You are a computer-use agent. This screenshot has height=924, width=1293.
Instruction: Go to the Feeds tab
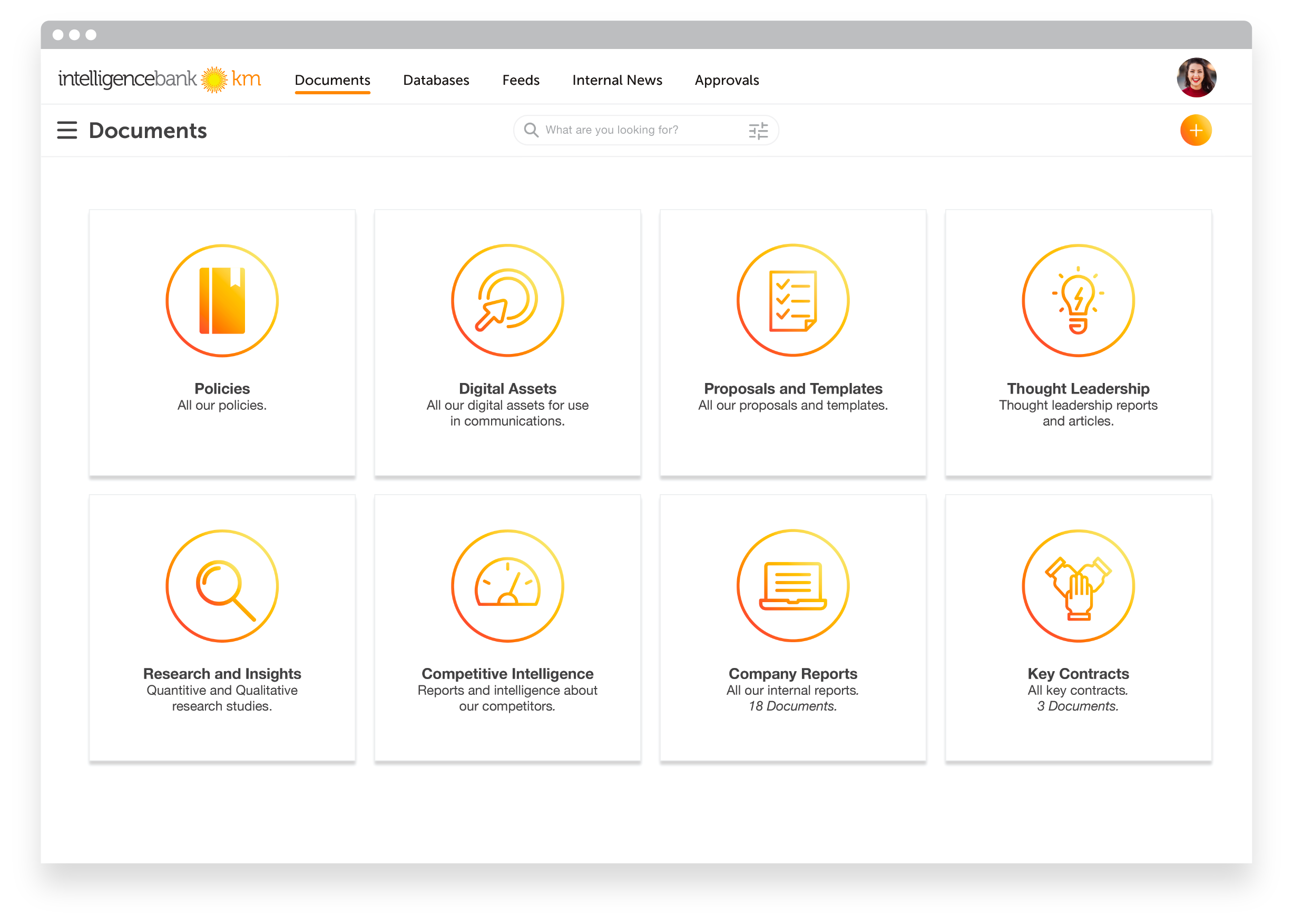pos(521,80)
